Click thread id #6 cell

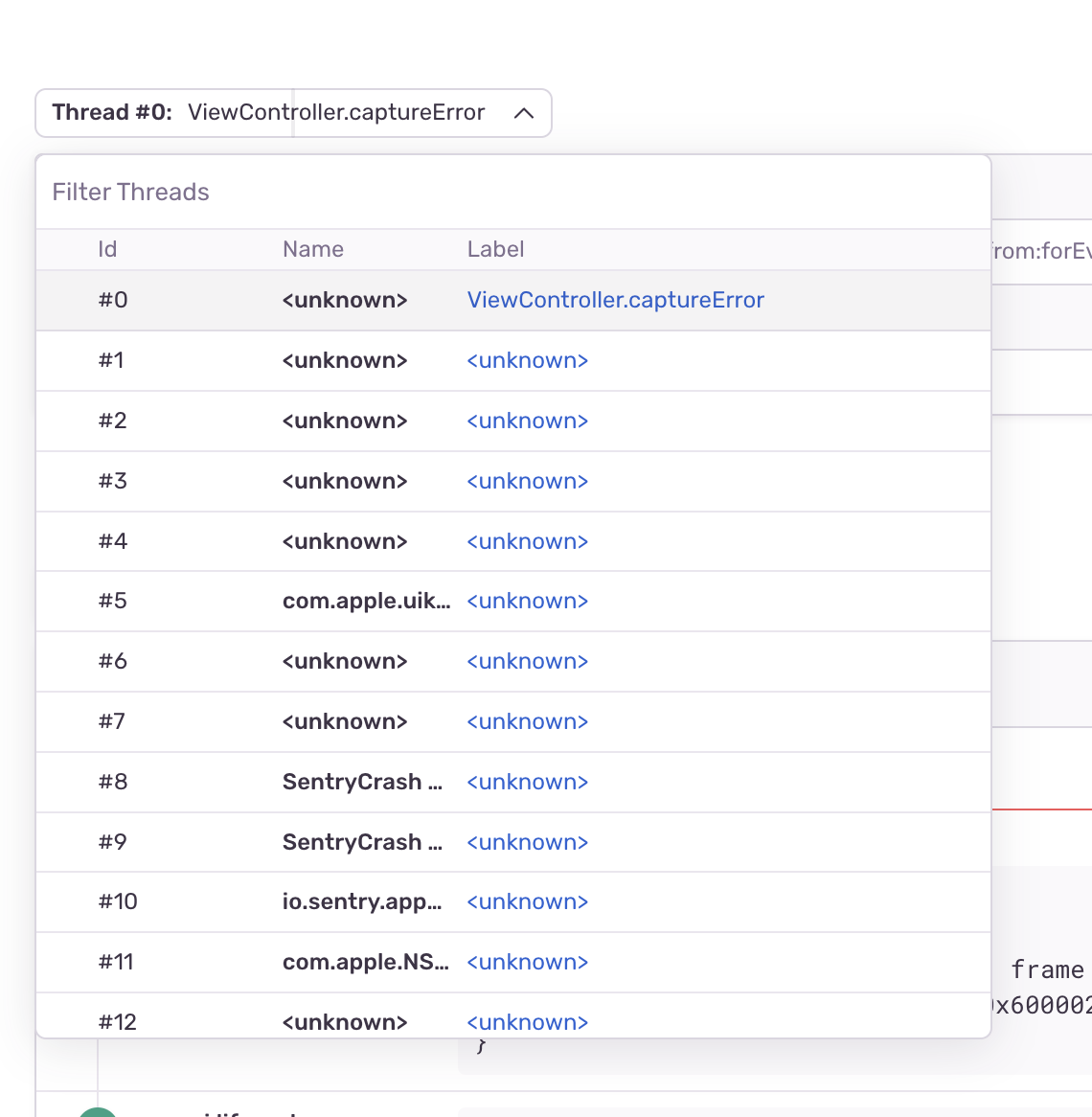pyautogui.click(x=112, y=661)
